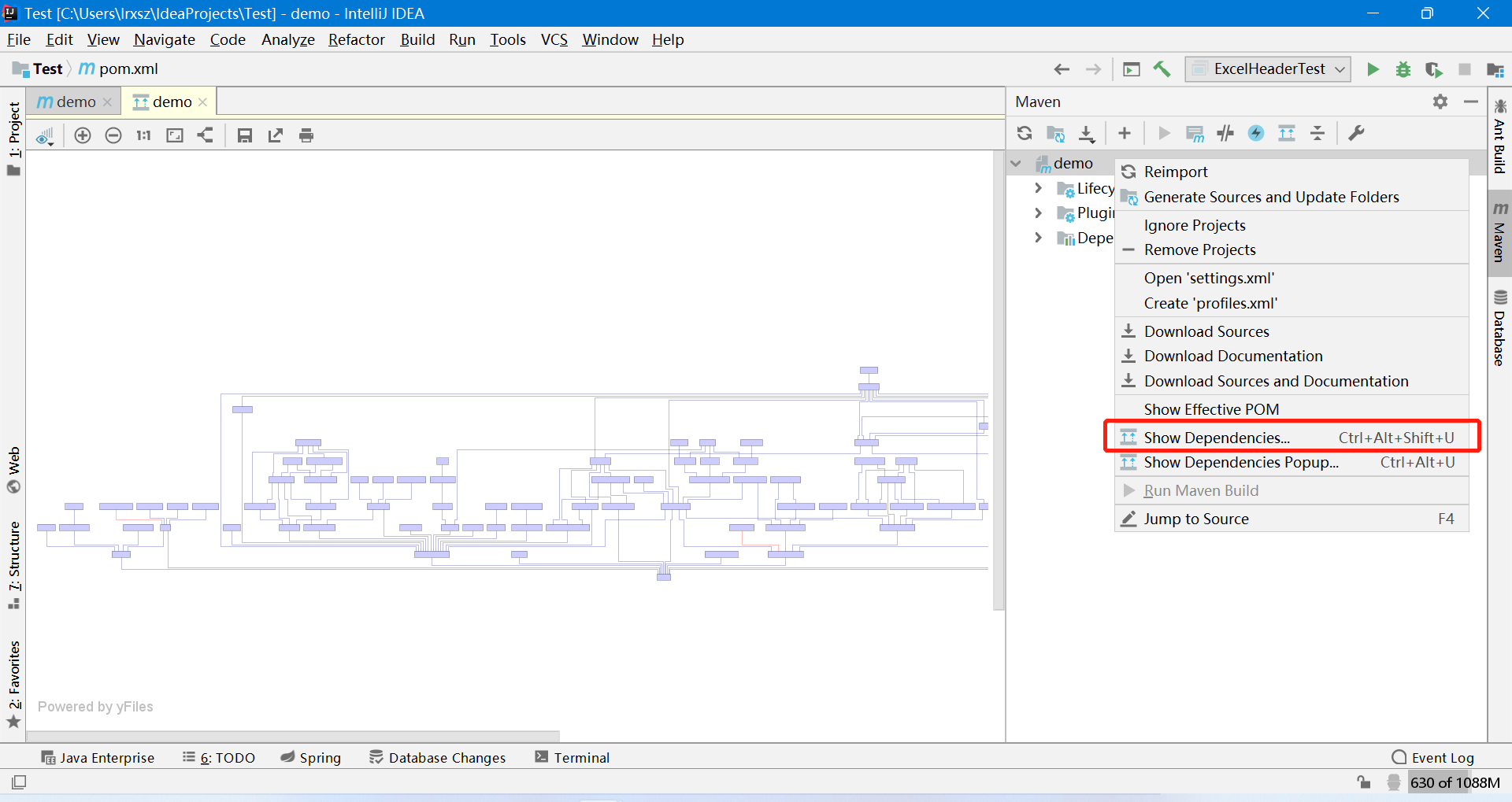Image resolution: width=1512 pixels, height=802 pixels.
Task: Expand the Dependencies tree node
Action: click(1038, 238)
